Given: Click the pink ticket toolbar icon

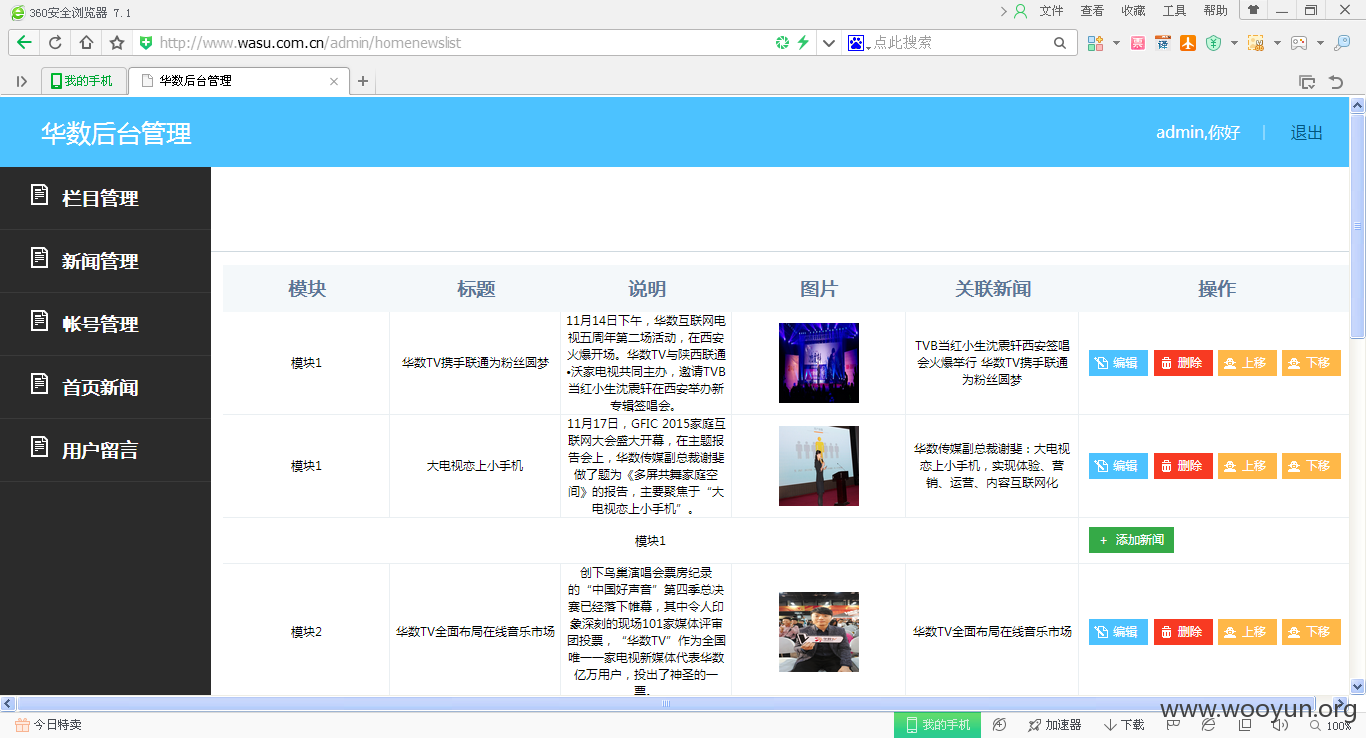Looking at the screenshot, I should [1138, 43].
